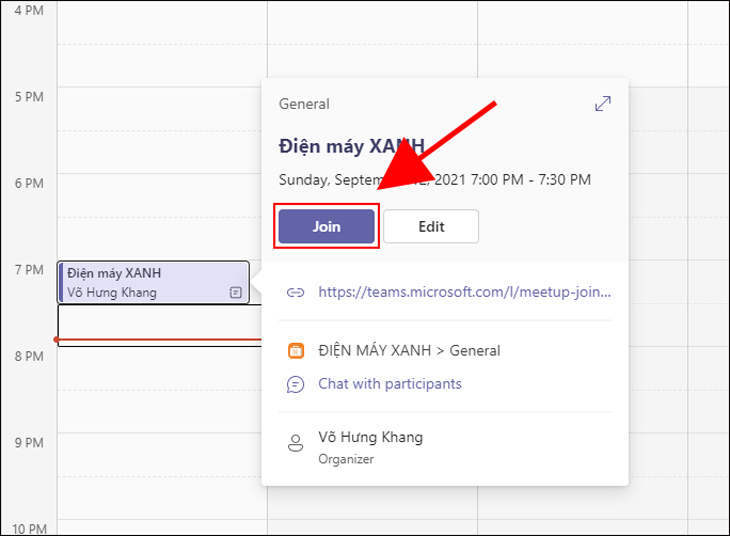Viewport: 730px width, 536px height.
Task: Select the Điện máy XANH calendar event
Action: click(154, 282)
